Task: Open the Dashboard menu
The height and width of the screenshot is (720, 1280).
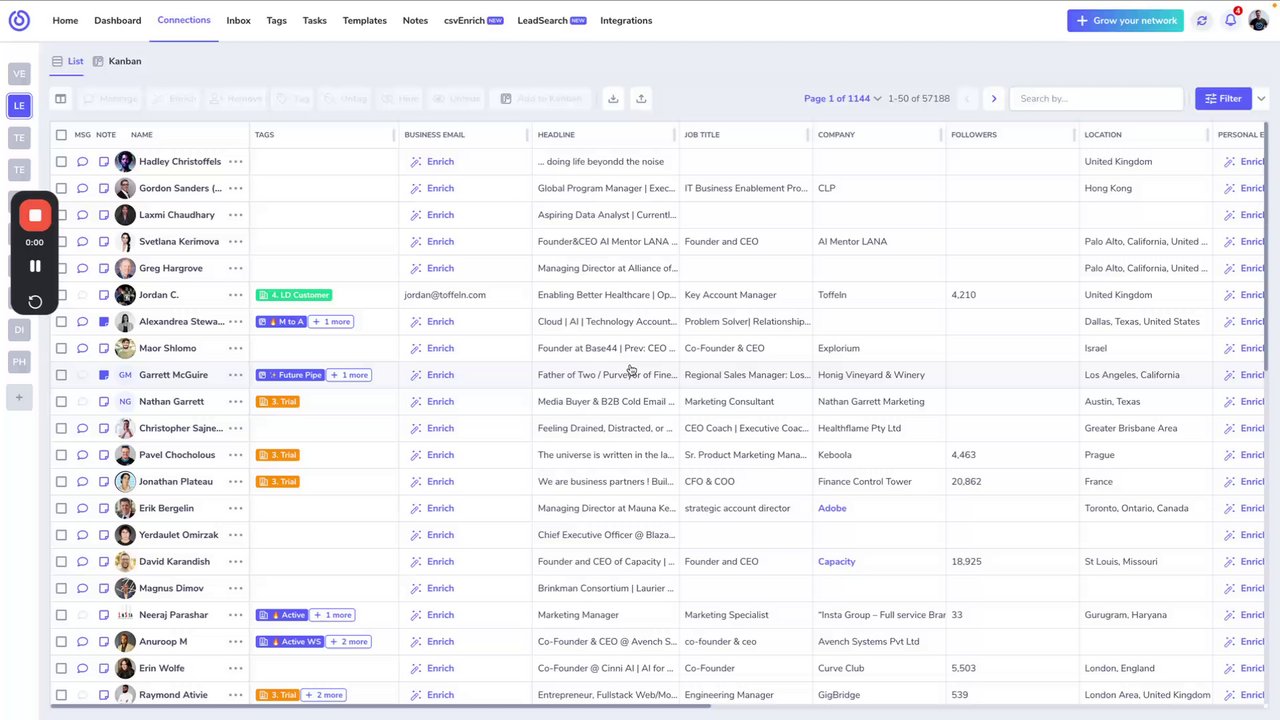Action: coord(117,20)
